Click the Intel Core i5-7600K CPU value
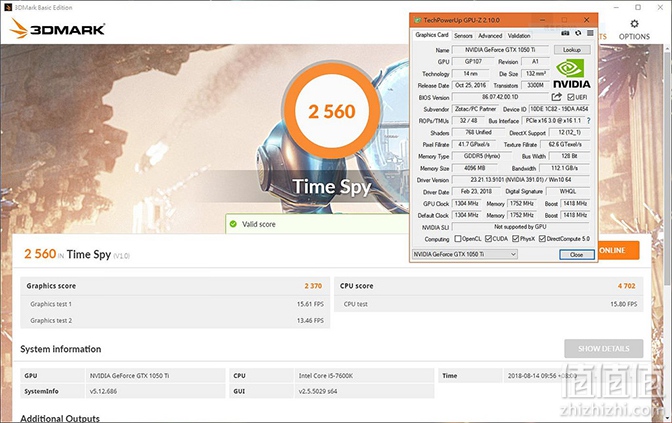The height and width of the screenshot is (423, 672). point(326,376)
